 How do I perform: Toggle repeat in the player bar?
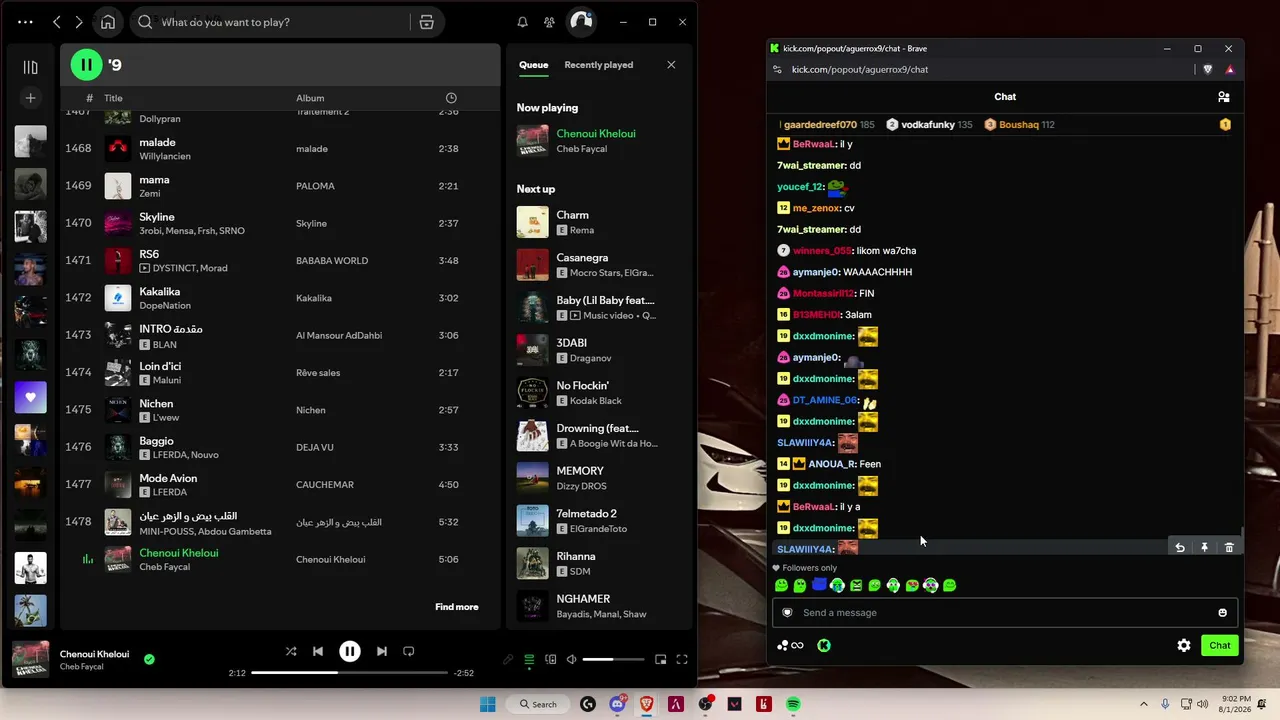pyautogui.click(x=408, y=651)
